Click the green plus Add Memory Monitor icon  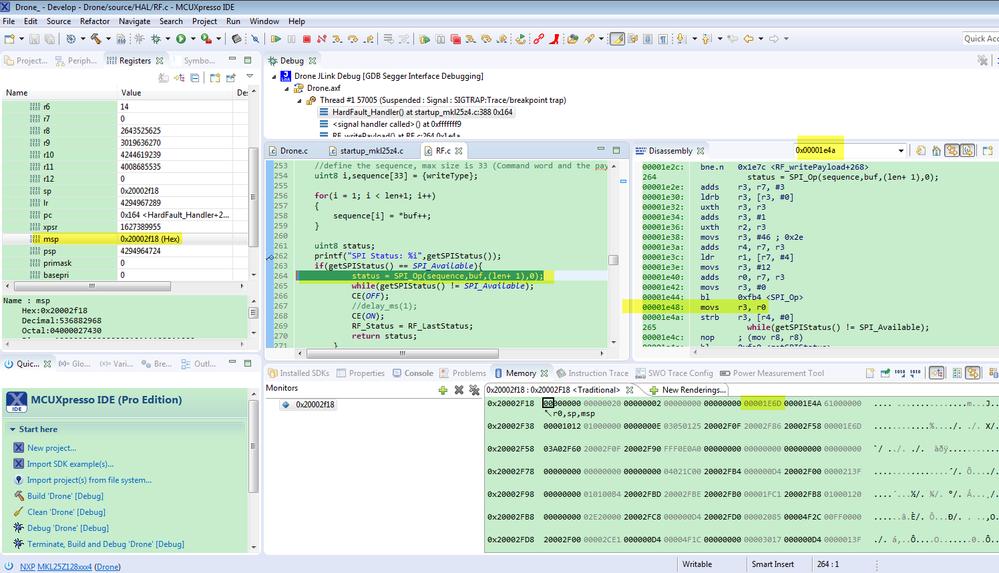click(x=443, y=390)
